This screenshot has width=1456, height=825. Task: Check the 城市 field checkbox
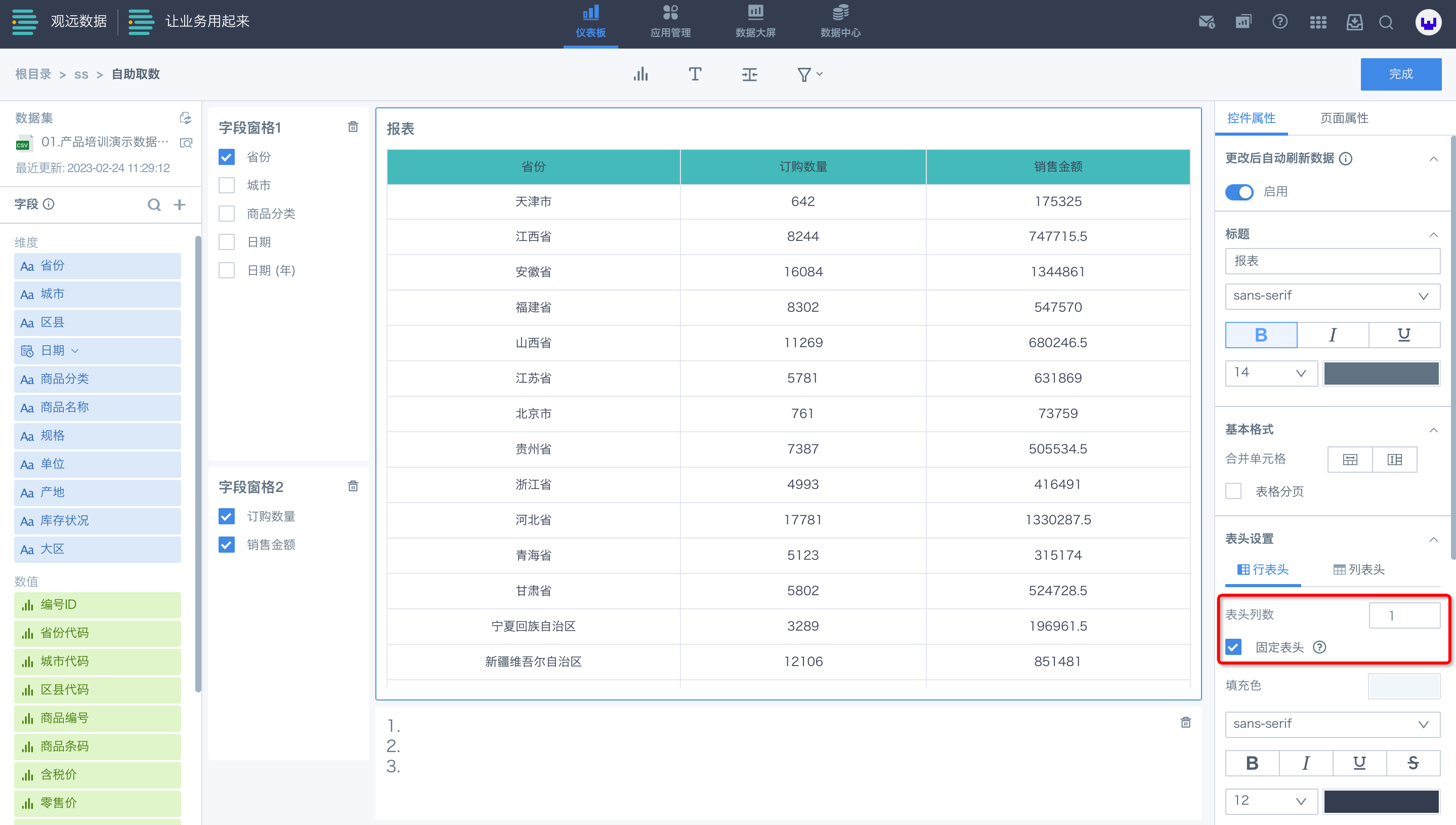tap(227, 185)
